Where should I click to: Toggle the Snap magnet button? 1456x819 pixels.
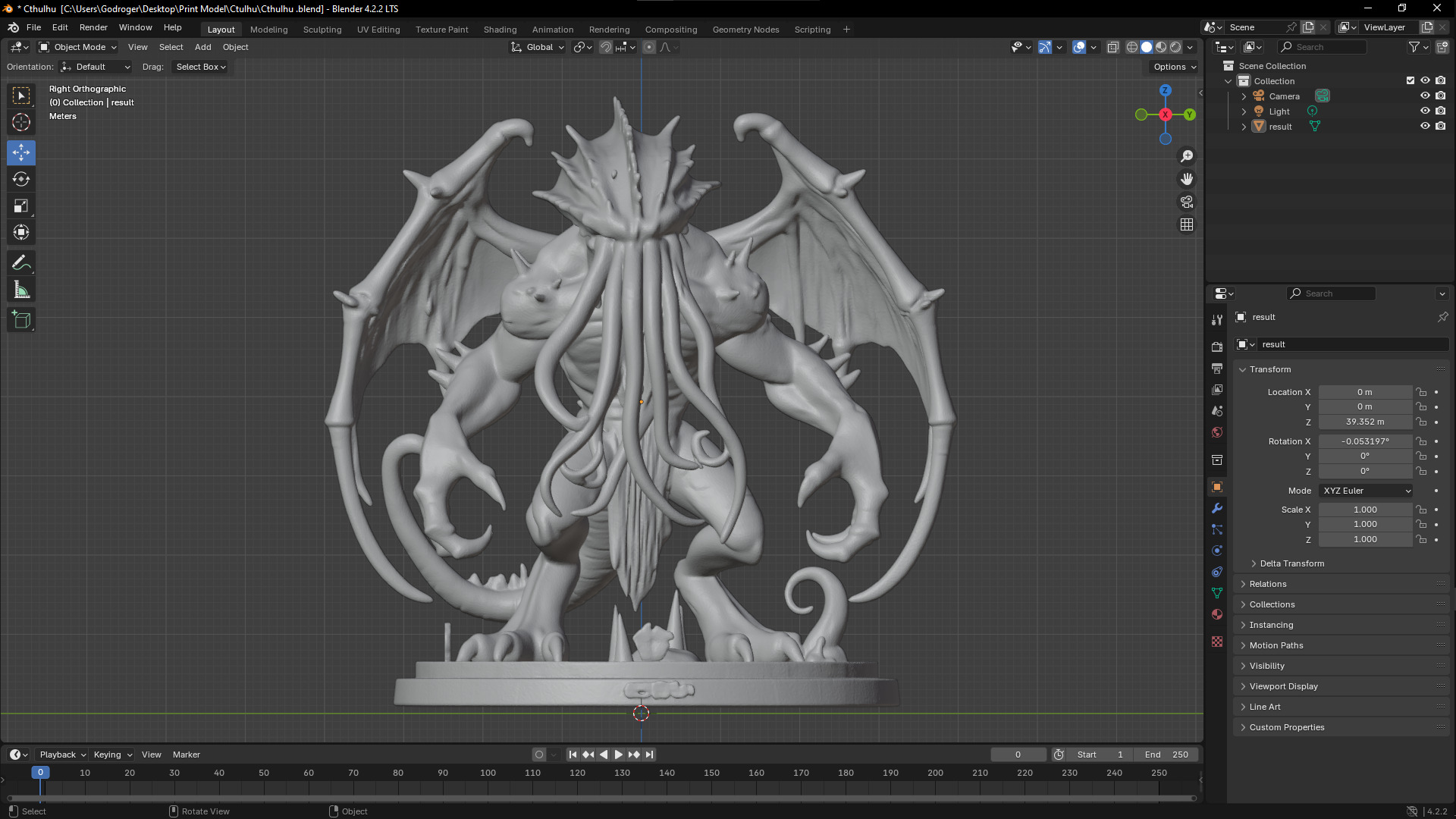[605, 47]
